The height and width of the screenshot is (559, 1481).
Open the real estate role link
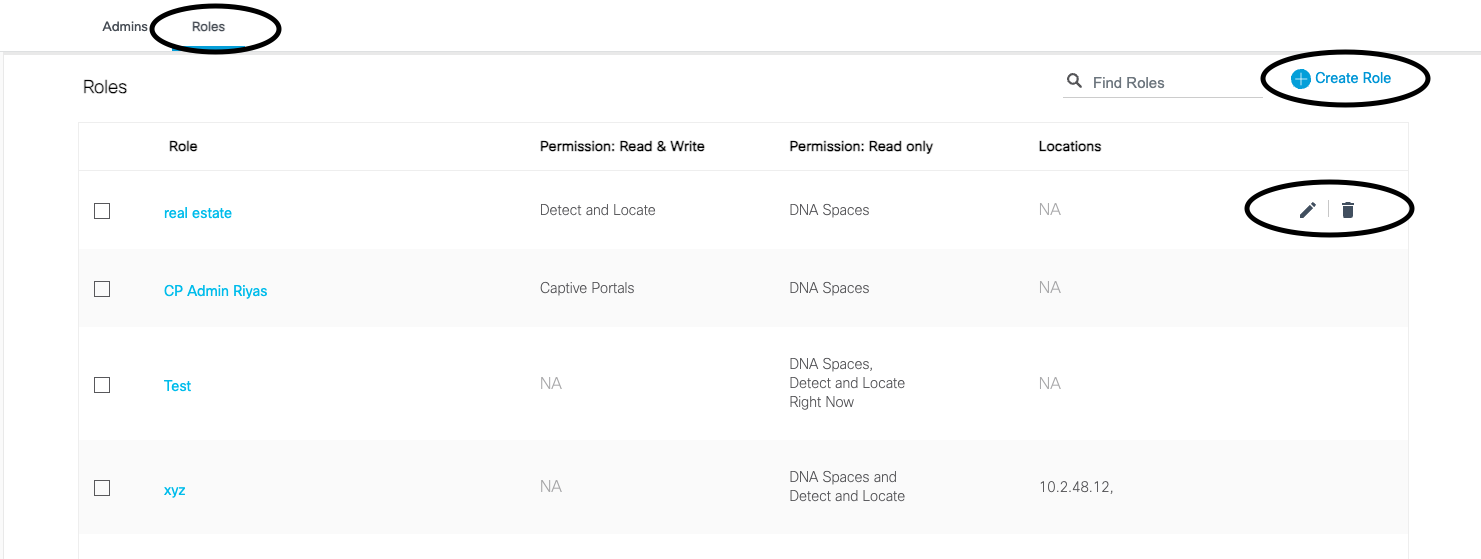pos(198,213)
